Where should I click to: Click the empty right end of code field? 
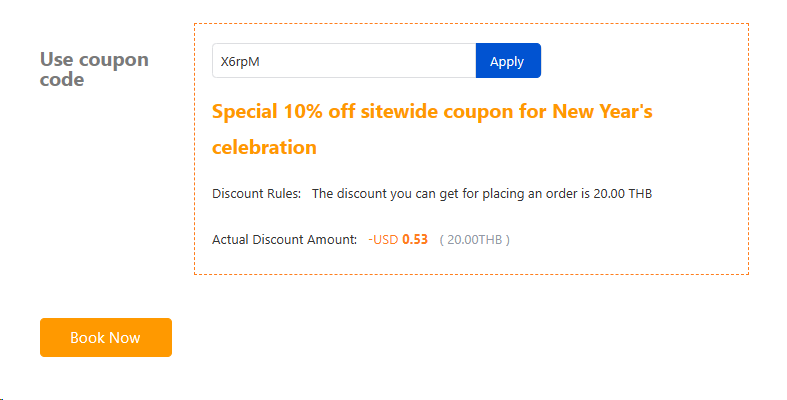[x=440, y=61]
